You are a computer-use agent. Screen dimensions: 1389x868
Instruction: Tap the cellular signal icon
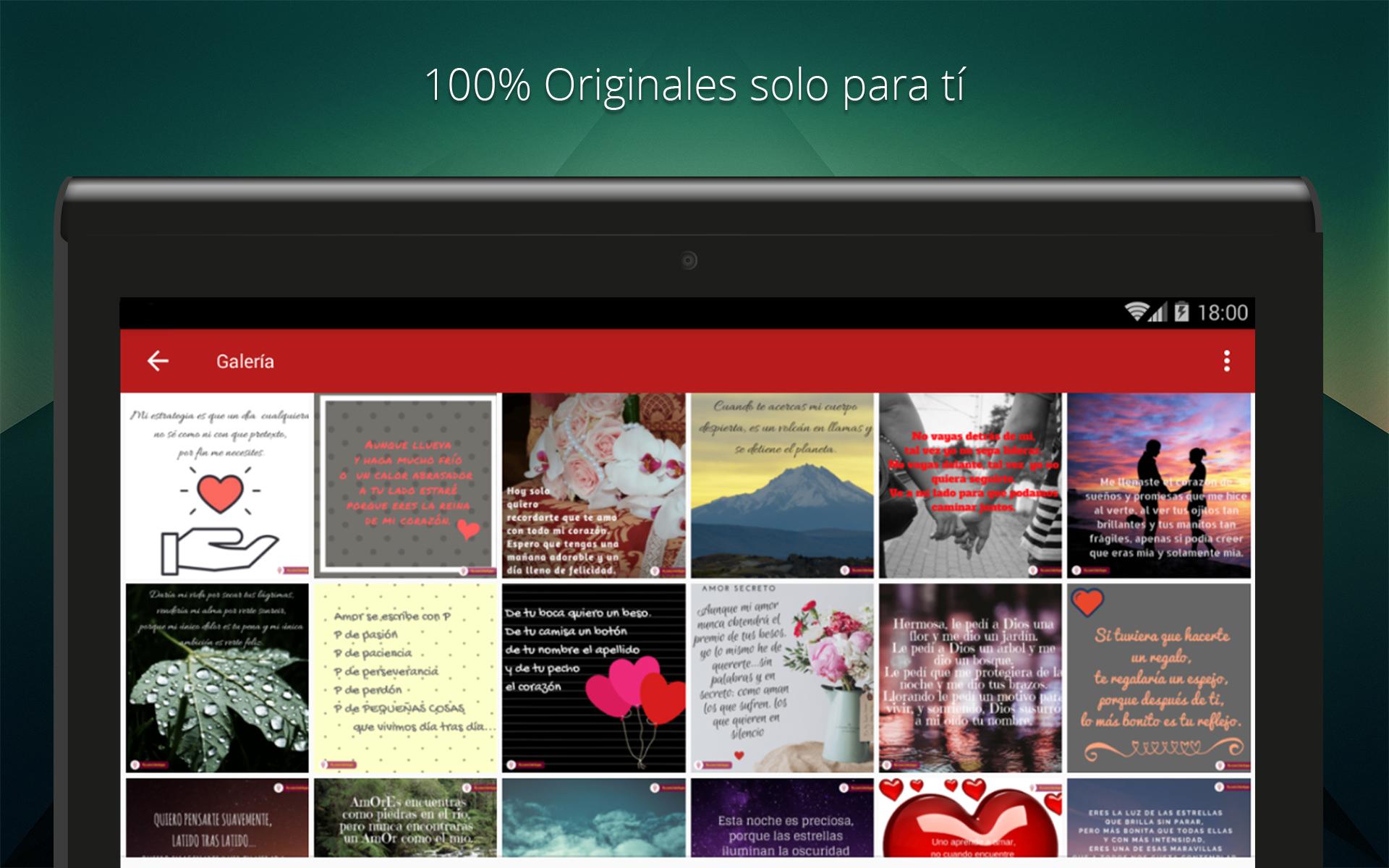[1158, 312]
